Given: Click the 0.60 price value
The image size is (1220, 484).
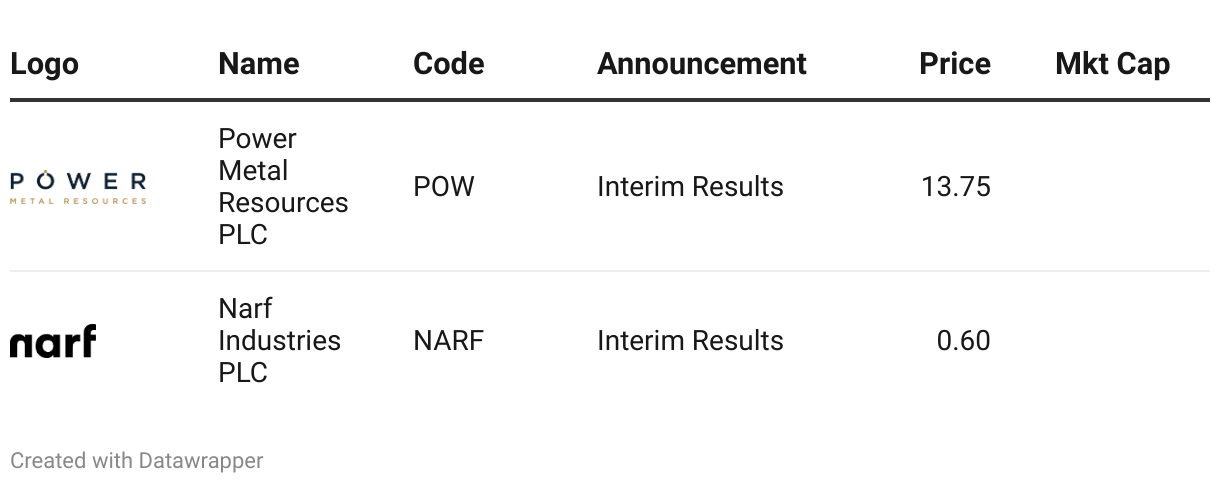Looking at the screenshot, I should 963,341.
